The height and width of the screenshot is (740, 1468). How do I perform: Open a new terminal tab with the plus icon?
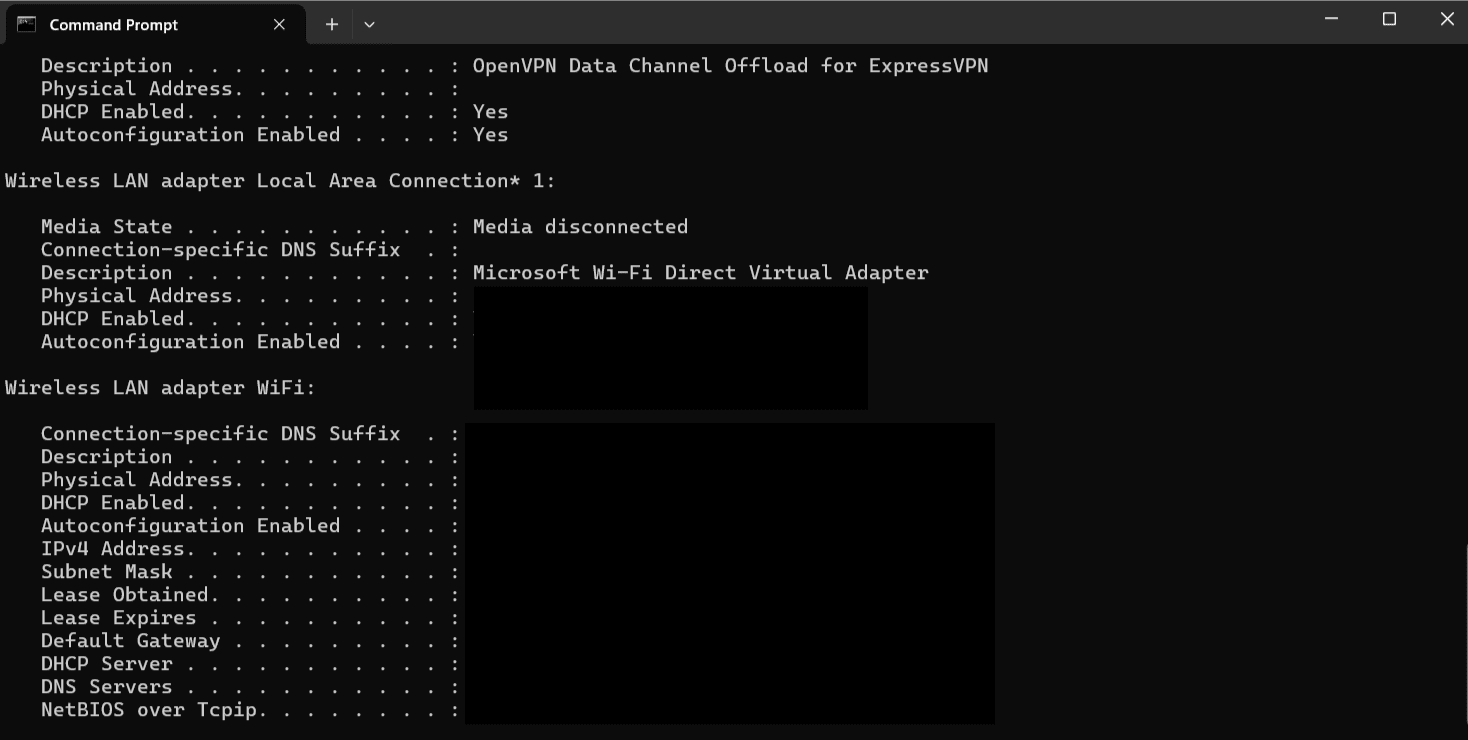pyautogui.click(x=331, y=24)
